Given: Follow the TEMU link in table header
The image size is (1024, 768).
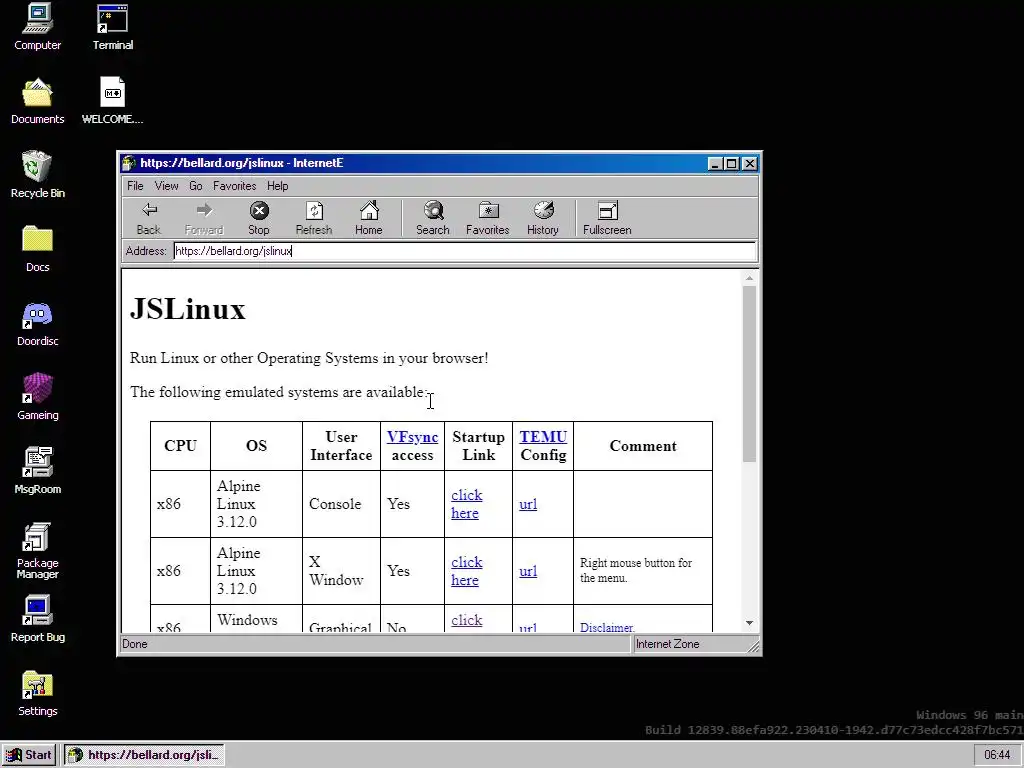Looking at the screenshot, I should pos(543,437).
